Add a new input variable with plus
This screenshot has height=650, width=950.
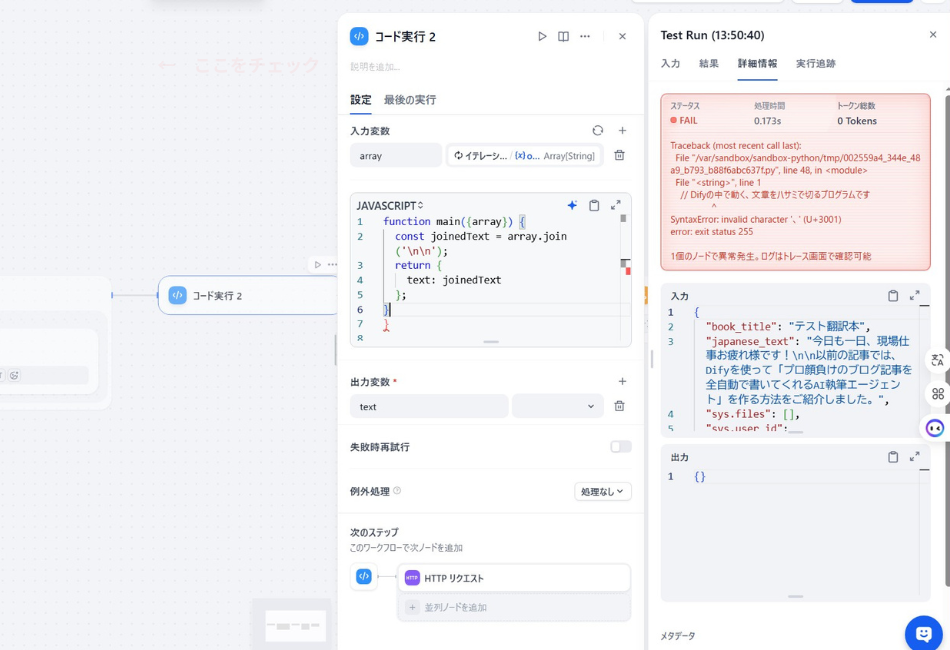click(622, 131)
